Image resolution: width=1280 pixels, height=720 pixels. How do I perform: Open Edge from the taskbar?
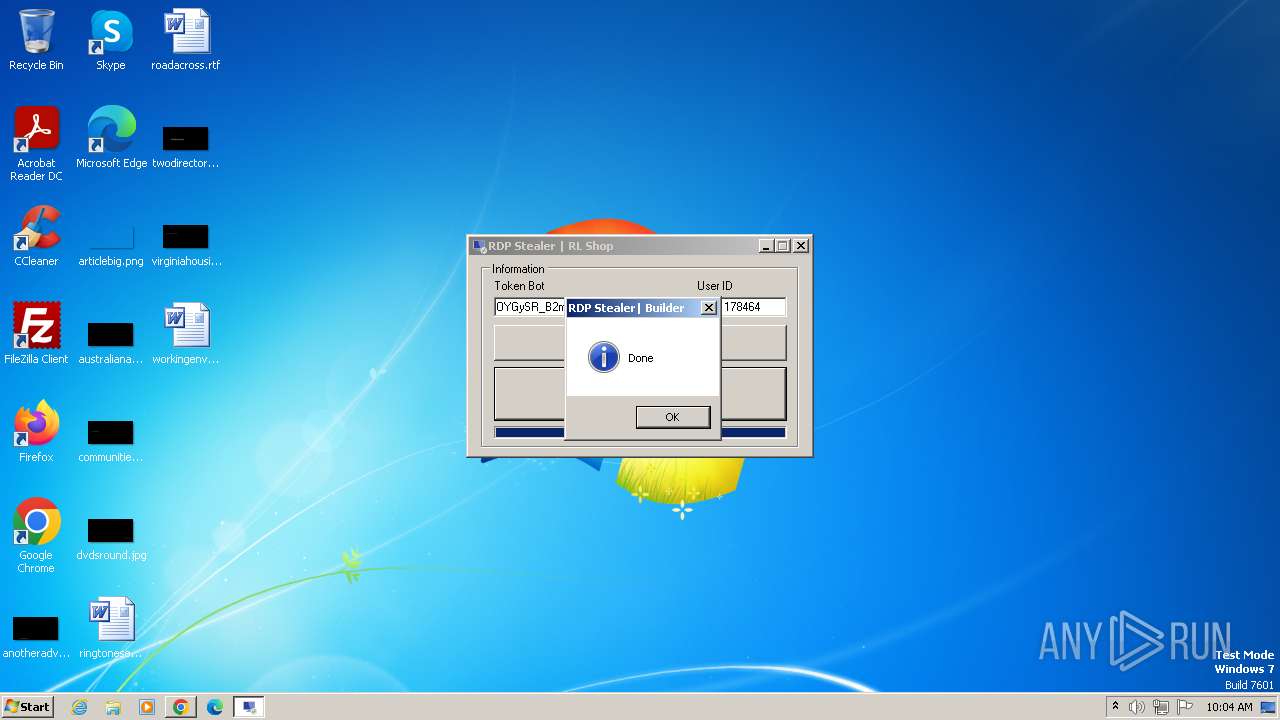click(x=215, y=707)
